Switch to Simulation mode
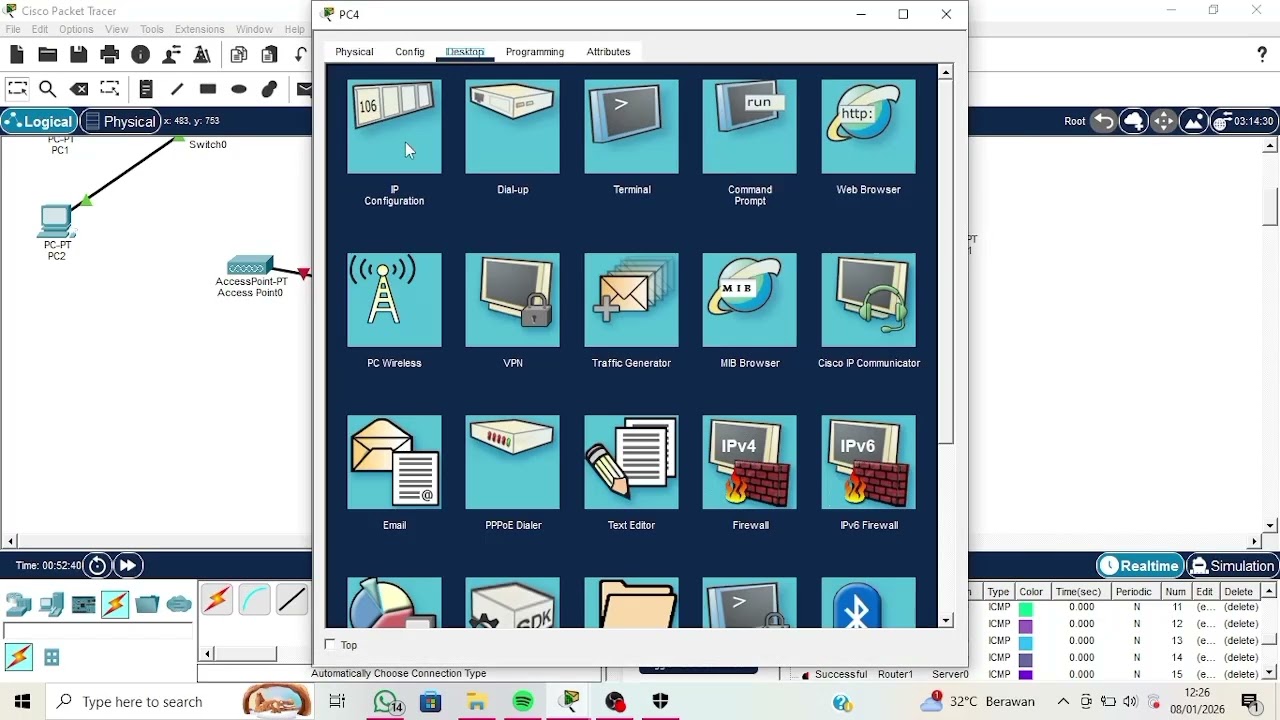The image size is (1280, 720). [1232, 566]
